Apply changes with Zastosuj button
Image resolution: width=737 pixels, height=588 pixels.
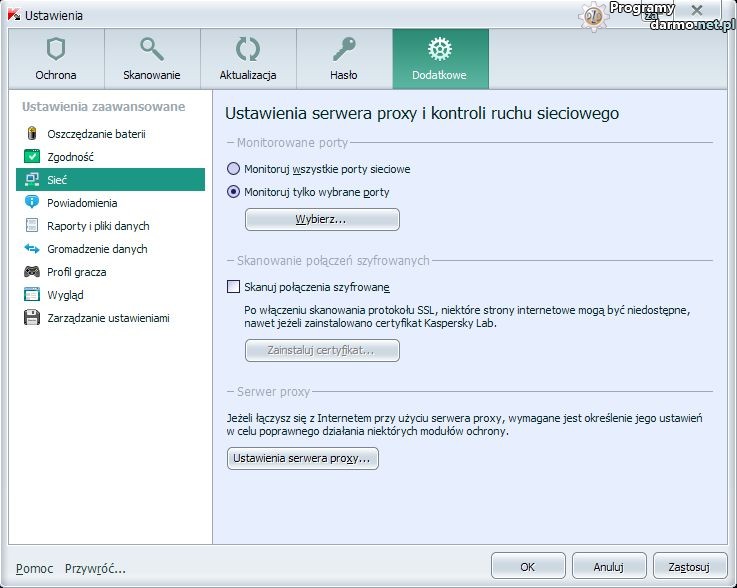690,566
